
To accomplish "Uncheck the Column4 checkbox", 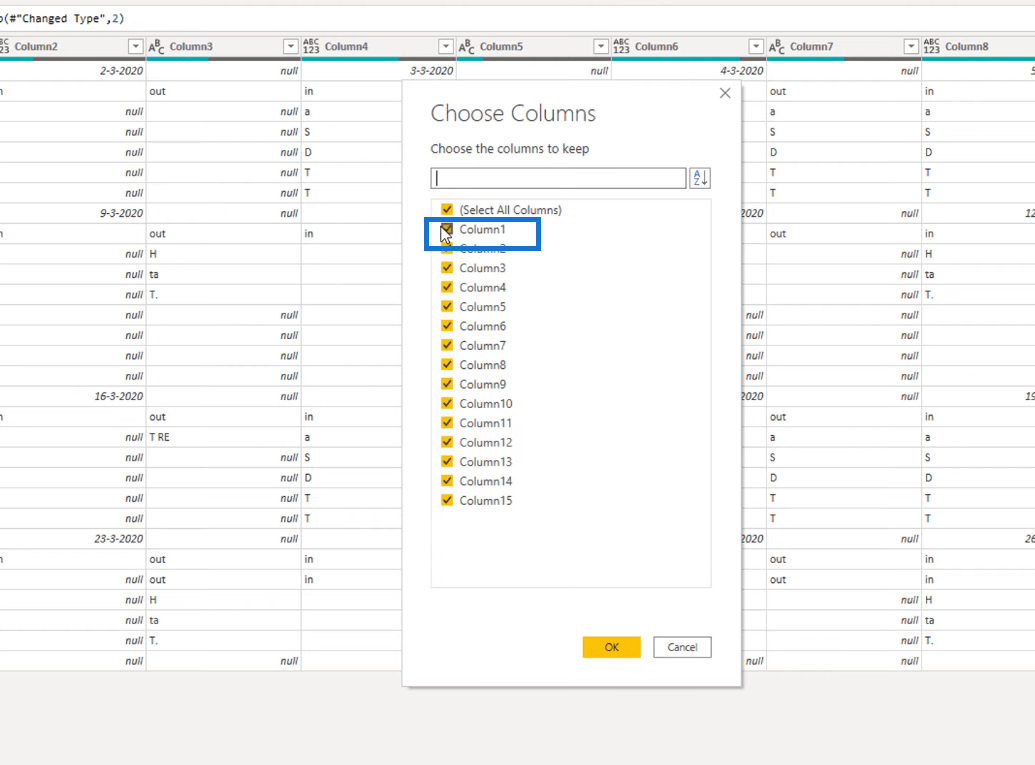I will coord(447,287).
